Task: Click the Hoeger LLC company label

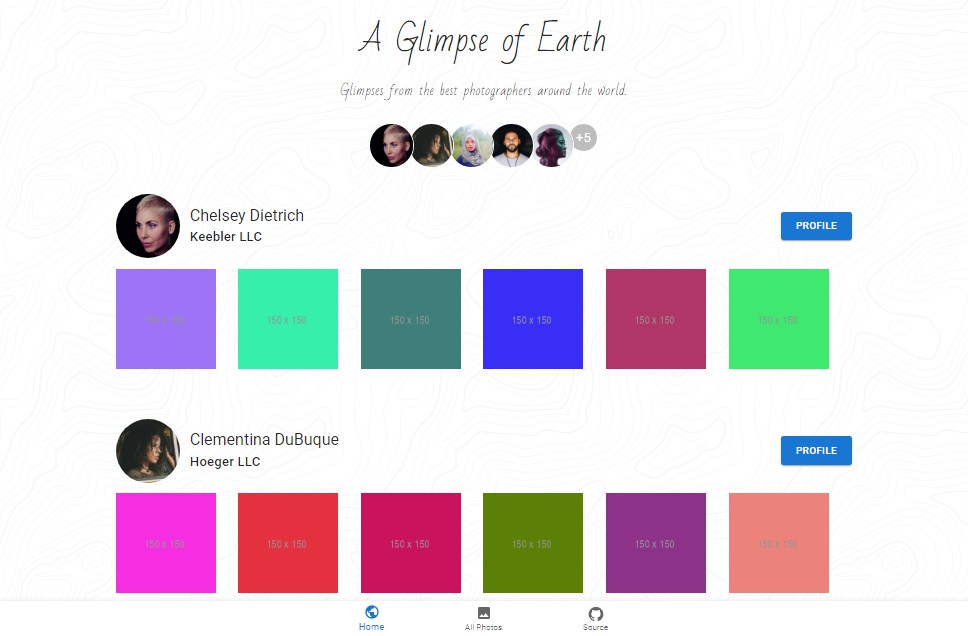Action: 225,461
